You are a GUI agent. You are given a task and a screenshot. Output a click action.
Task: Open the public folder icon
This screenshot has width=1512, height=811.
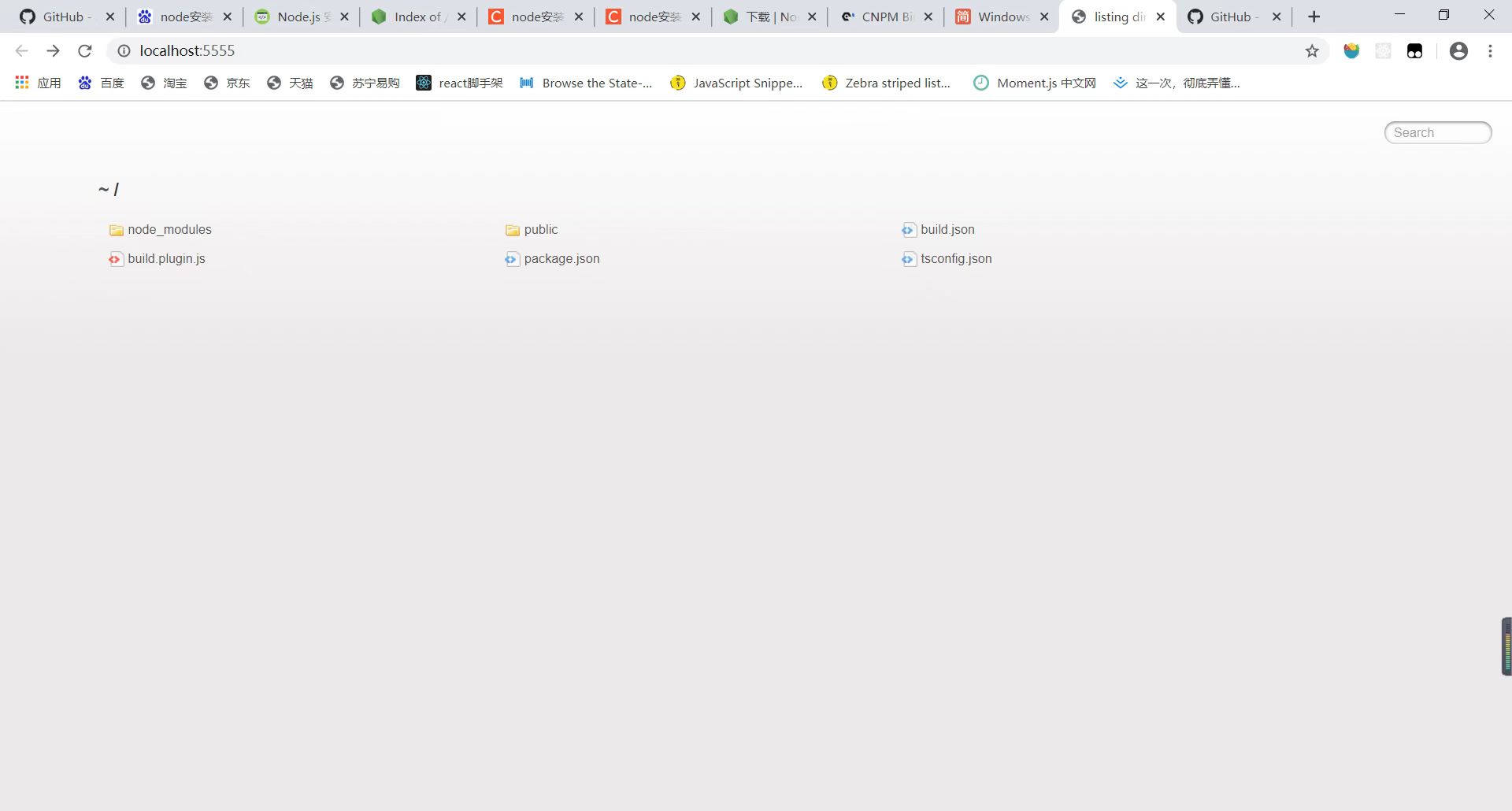click(513, 230)
